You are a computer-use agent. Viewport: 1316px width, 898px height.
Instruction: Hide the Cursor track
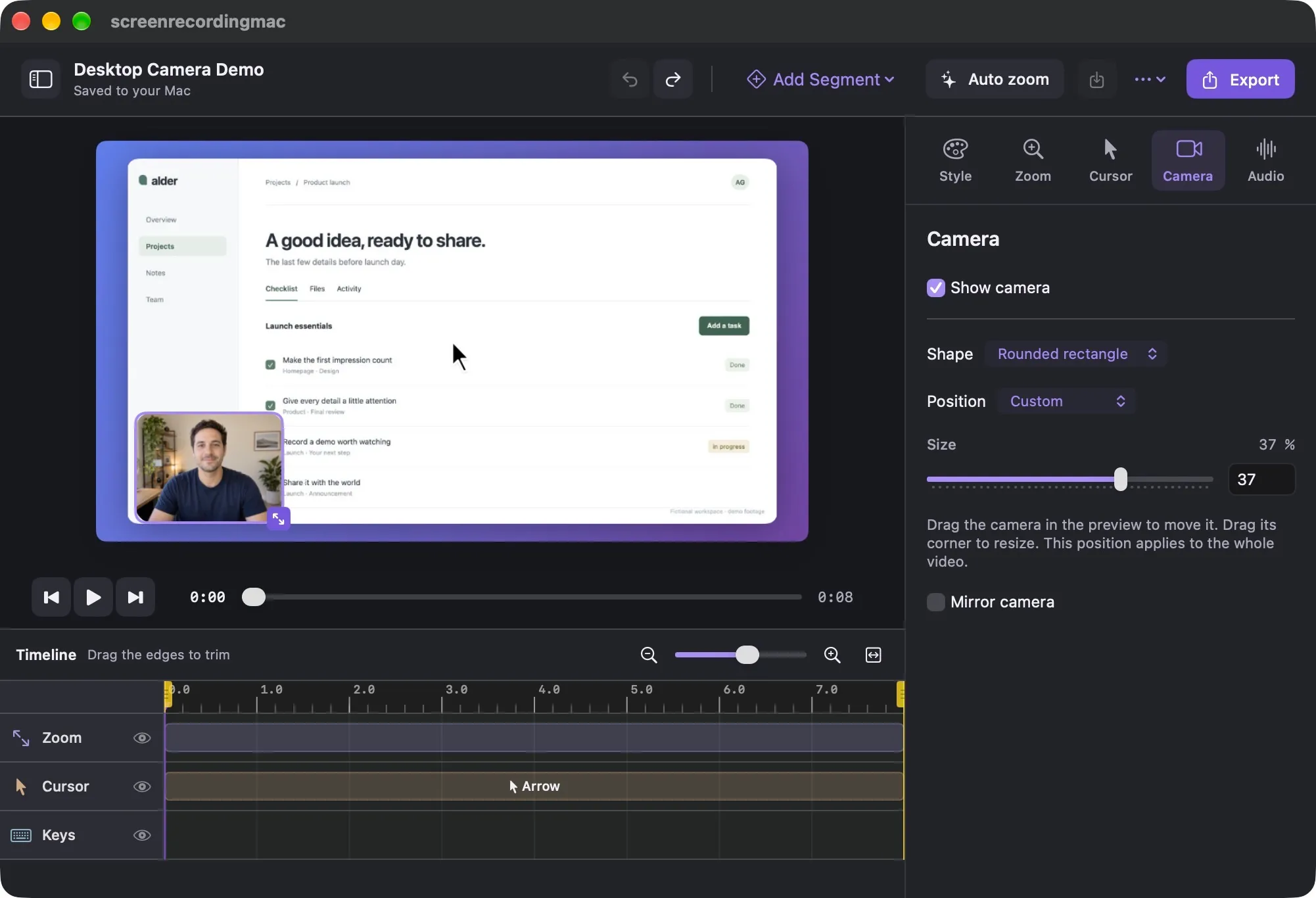[x=142, y=786]
